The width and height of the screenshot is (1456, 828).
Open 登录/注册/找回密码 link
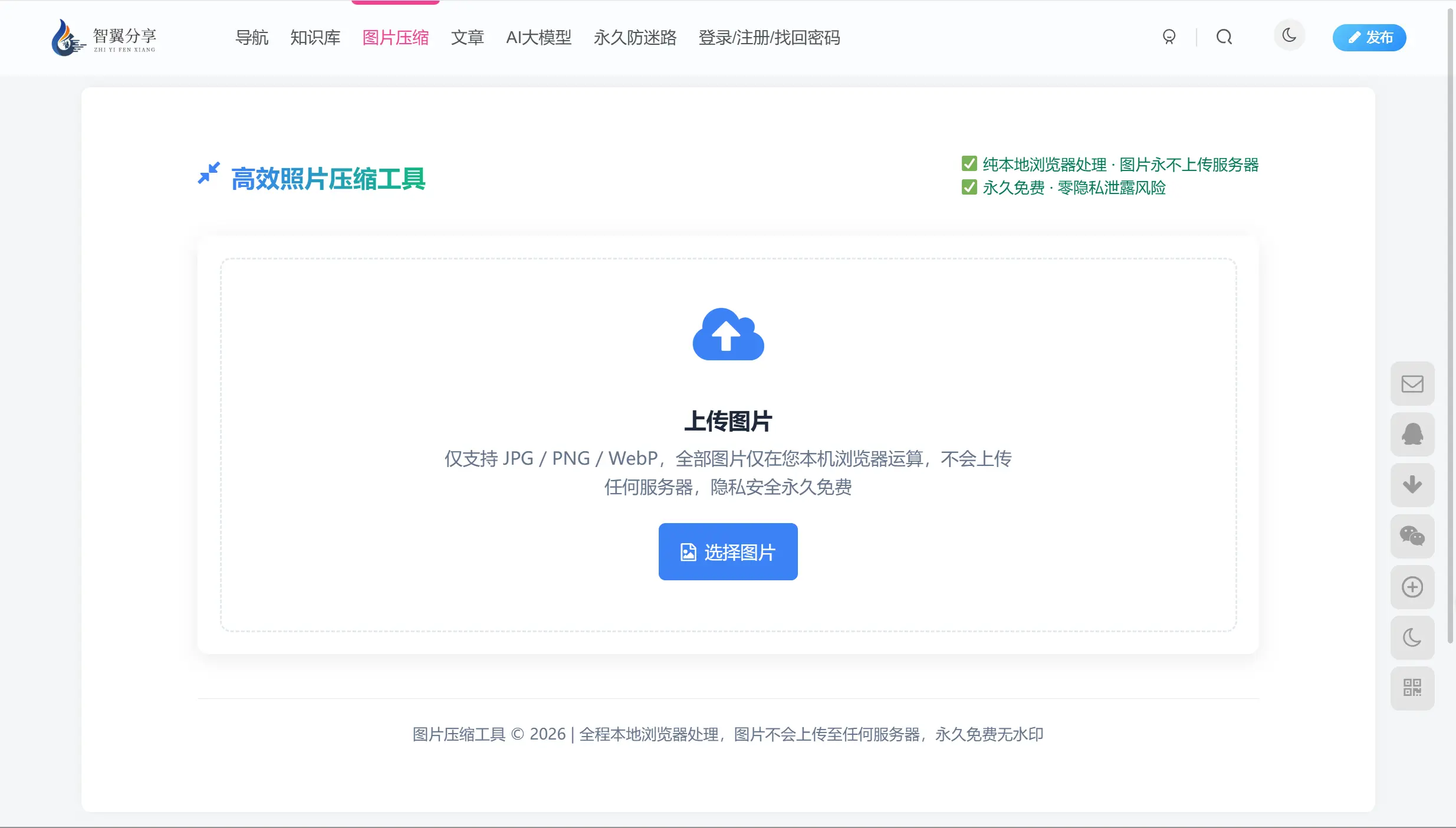tap(770, 38)
